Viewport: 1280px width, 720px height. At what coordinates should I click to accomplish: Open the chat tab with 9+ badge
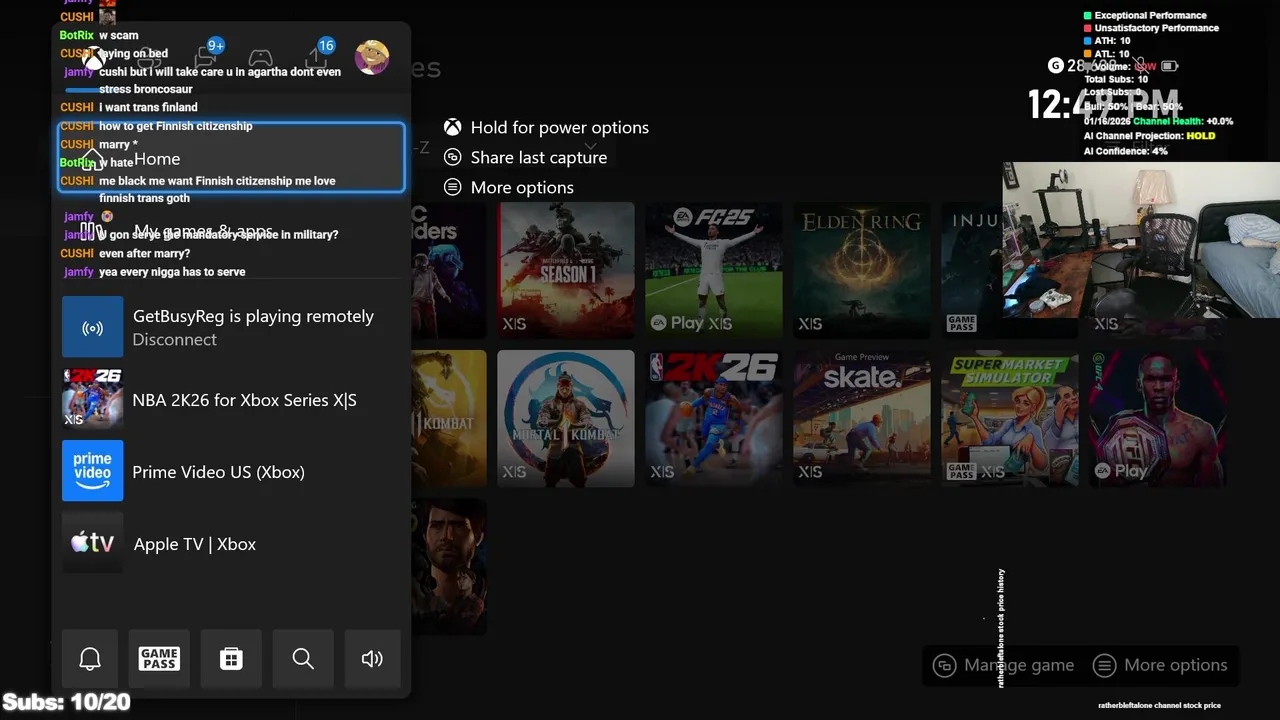[208, 56]
